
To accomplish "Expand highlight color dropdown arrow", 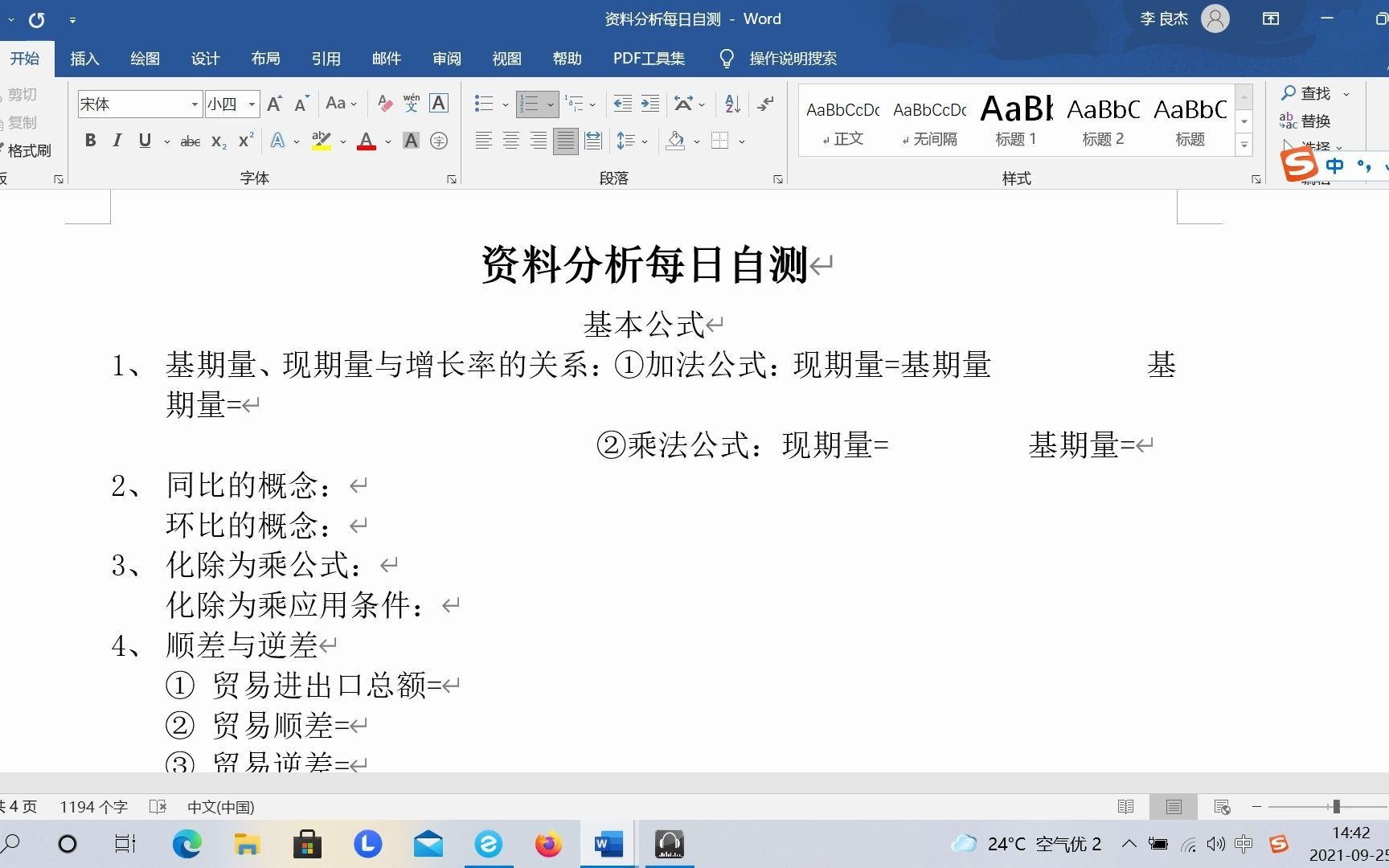I will click(x=343, y=142).
